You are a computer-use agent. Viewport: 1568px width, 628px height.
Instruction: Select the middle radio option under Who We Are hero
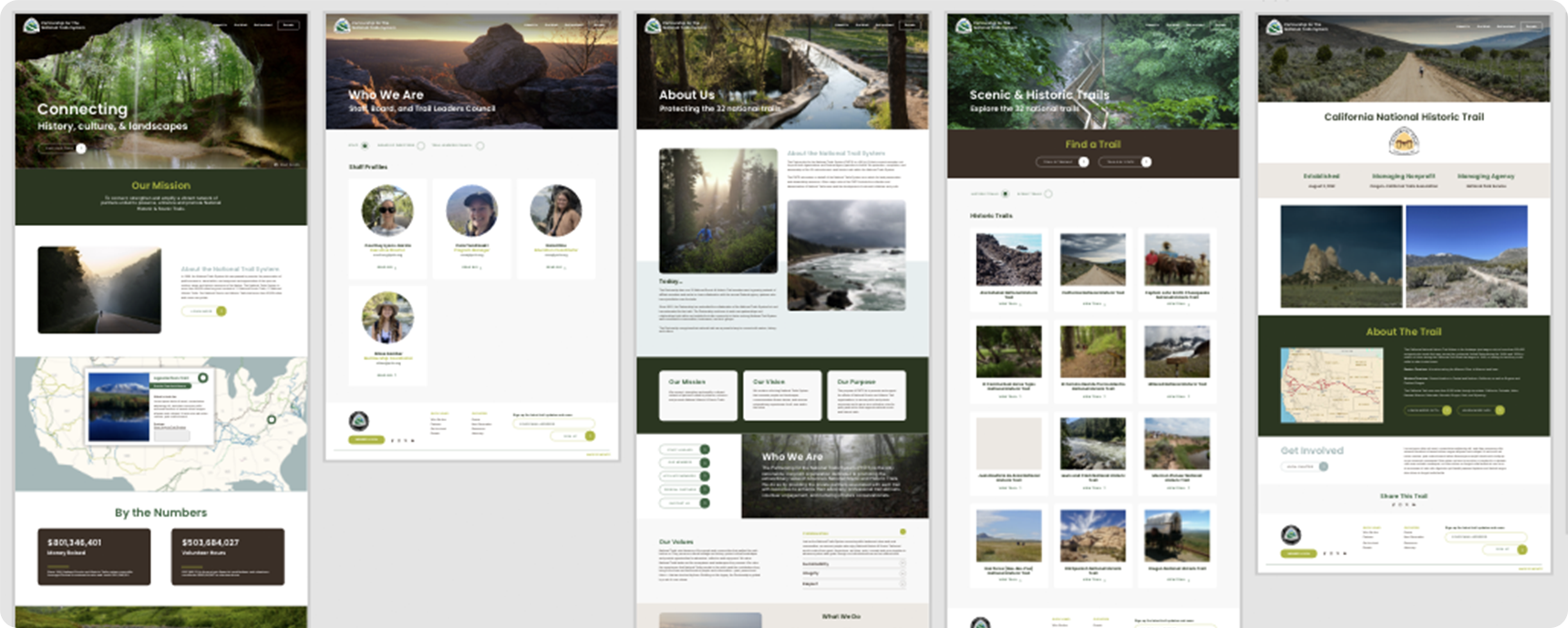[421, 146]
